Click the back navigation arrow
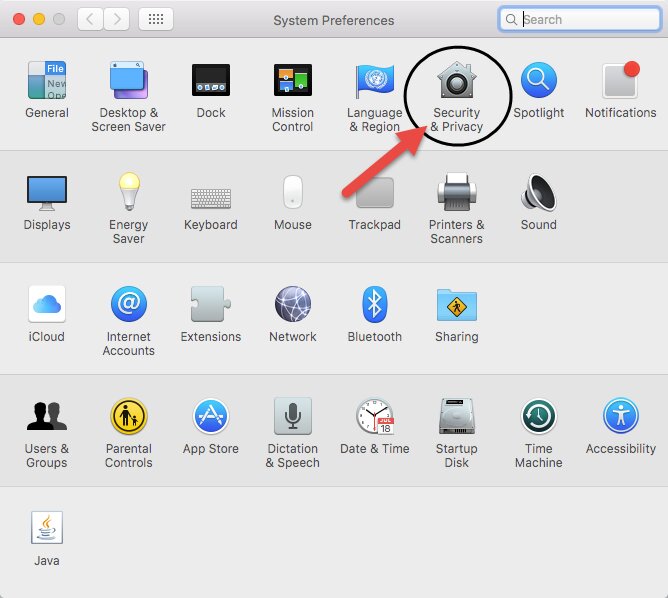The image size is (668, 598). click(x=90, y=19)
